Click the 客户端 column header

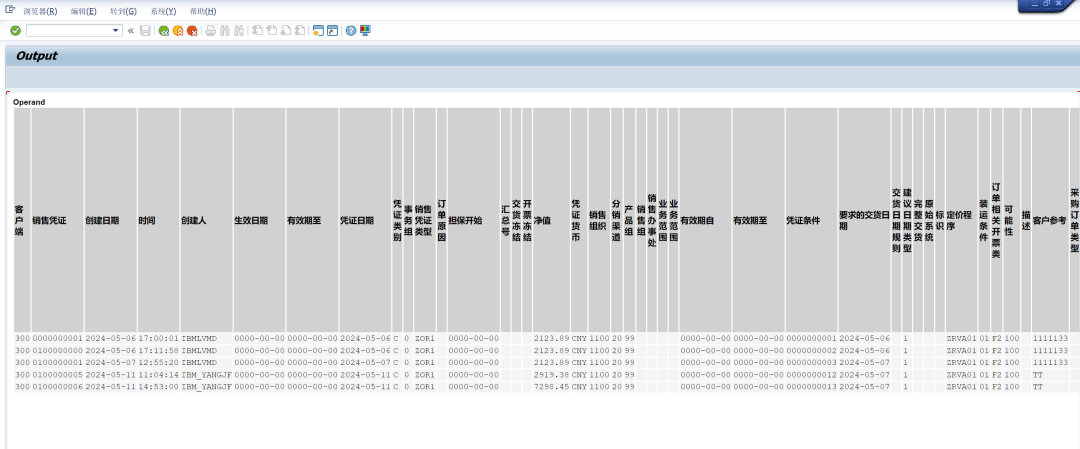click(x=22, y=220)
